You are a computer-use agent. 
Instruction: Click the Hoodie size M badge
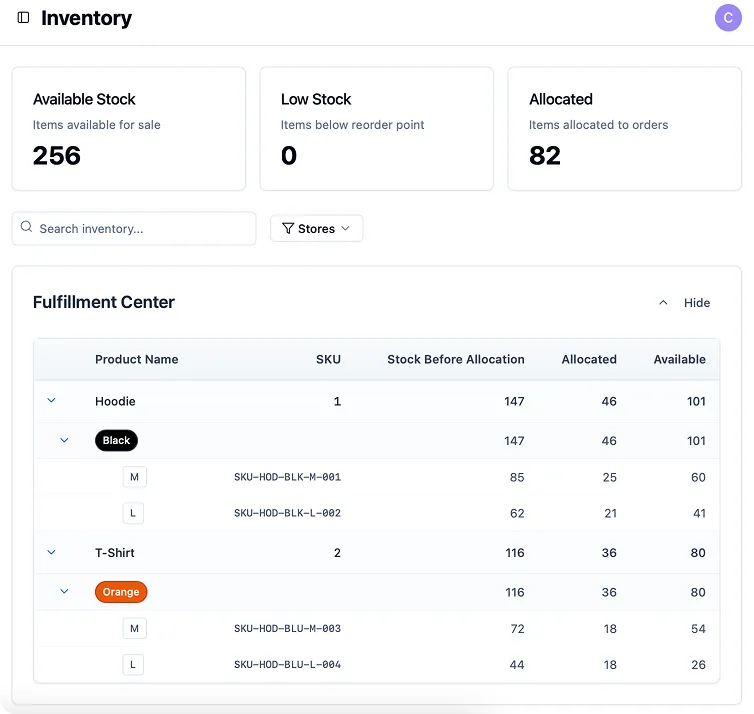[x=134, y=477]
